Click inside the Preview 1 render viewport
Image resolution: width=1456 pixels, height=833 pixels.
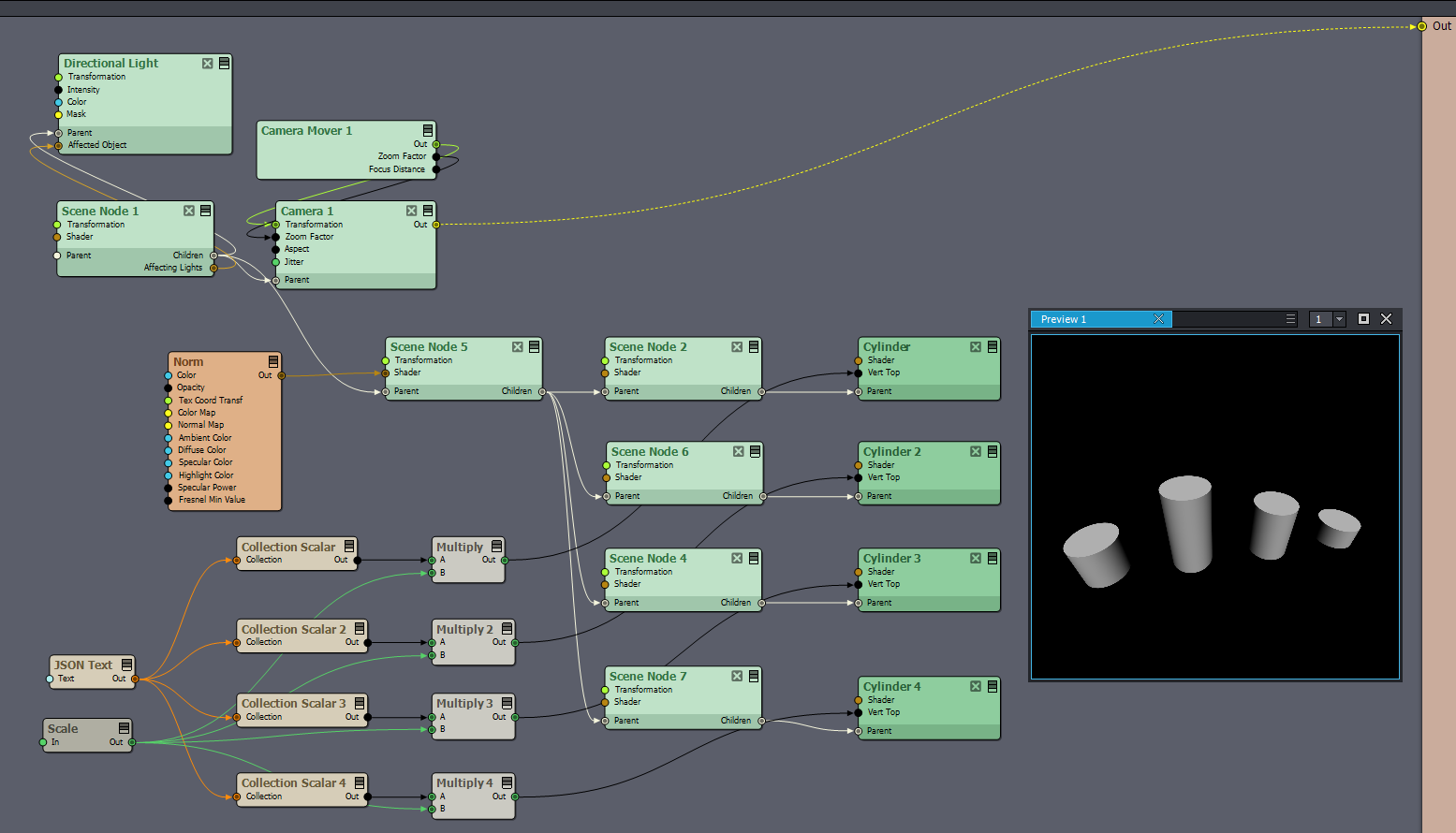[x=1214, y=505]
